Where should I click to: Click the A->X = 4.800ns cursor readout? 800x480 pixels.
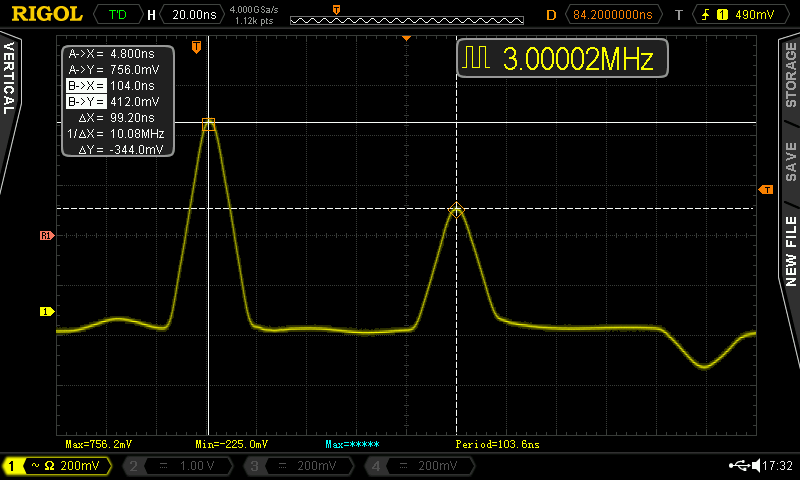112,54
